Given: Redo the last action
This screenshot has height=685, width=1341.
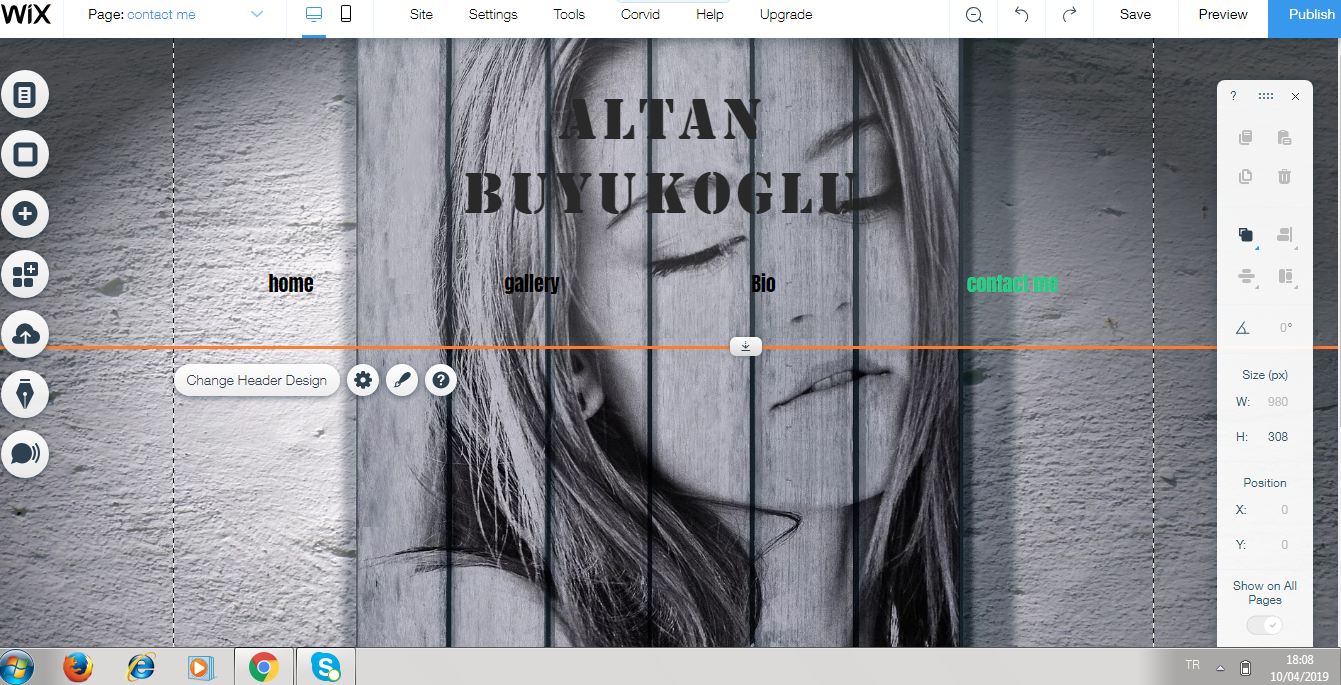Looking at the screenshot, I should tap(1069, 15).
